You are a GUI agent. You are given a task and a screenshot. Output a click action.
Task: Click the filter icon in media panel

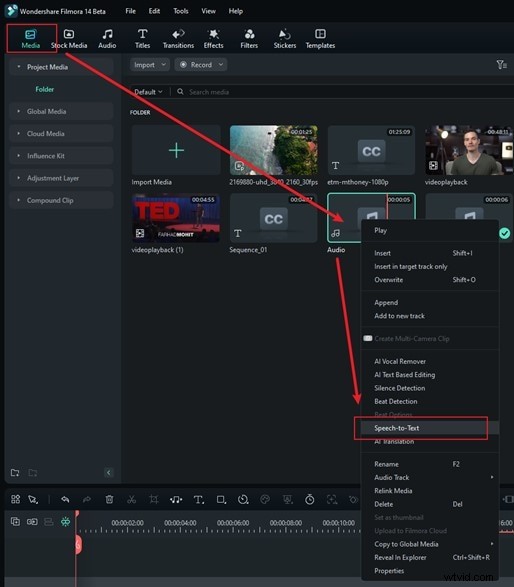point(501,65)
